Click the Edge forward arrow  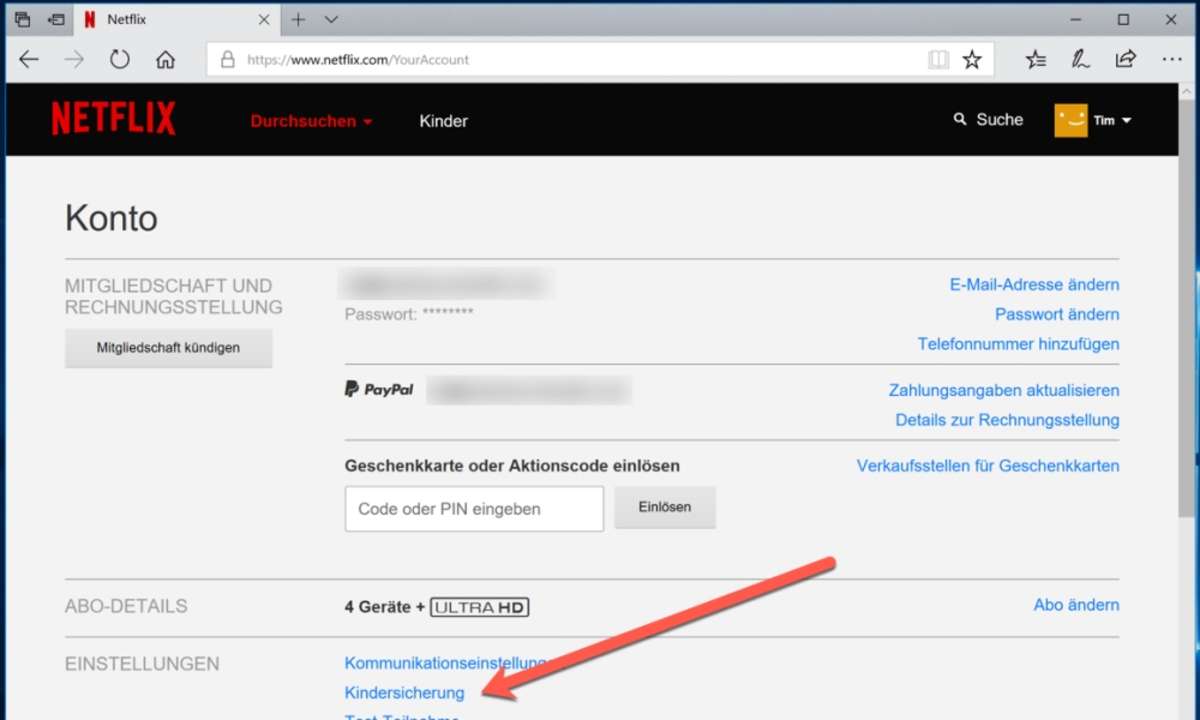click(x=74, y=59)
